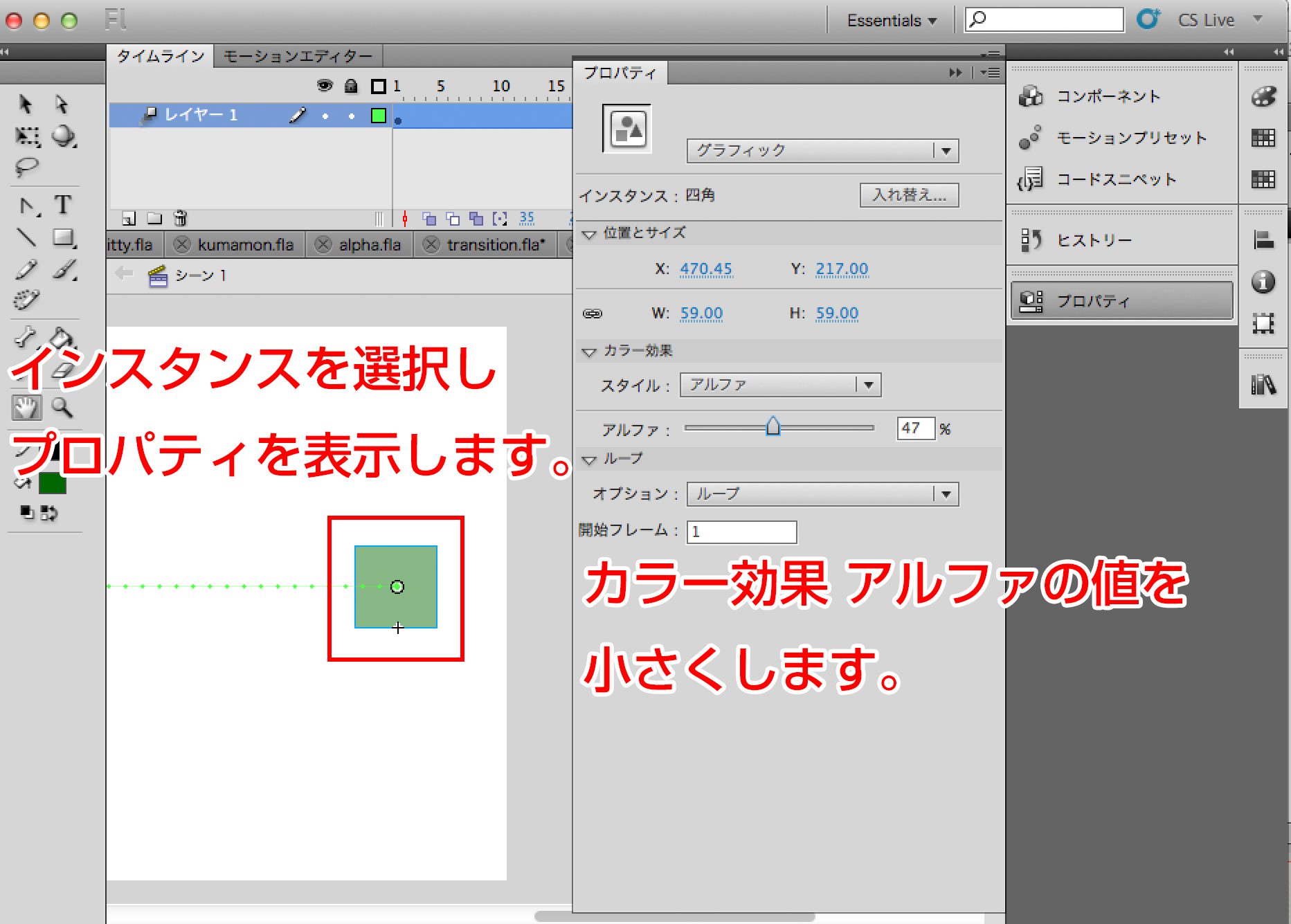
Task: Select the Zoom magnifier tool
Action: (x=63, y=408)
